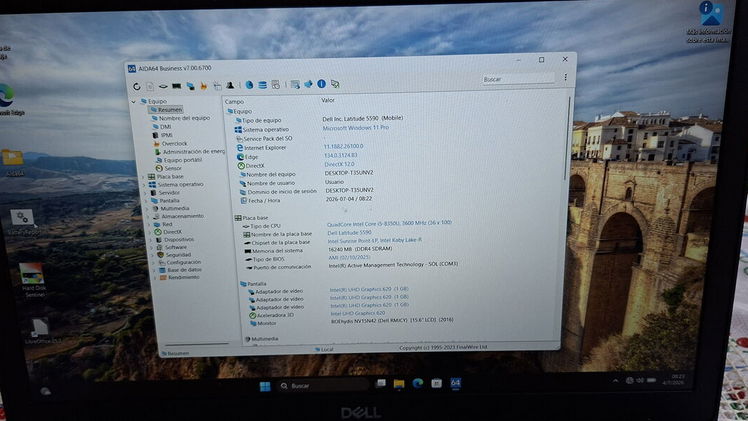This screenshot has width=748, height=421.
Task: Select Multimedia in the left tree
Action: point(171,208)
